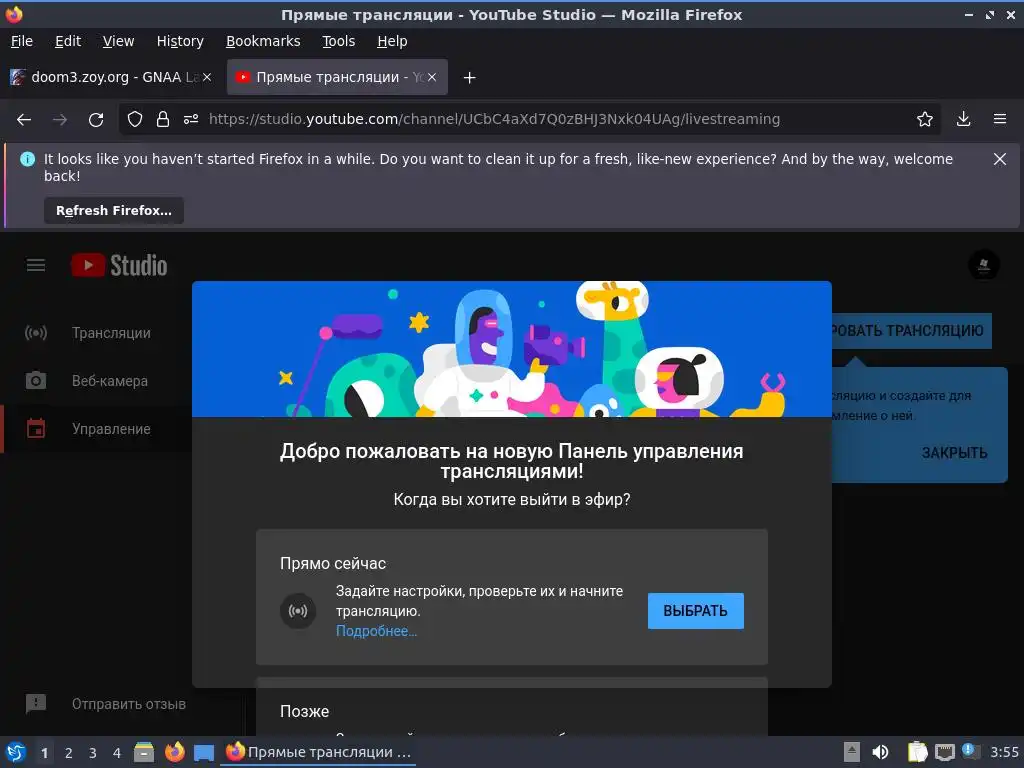Open the File menu

click(22, 41)
